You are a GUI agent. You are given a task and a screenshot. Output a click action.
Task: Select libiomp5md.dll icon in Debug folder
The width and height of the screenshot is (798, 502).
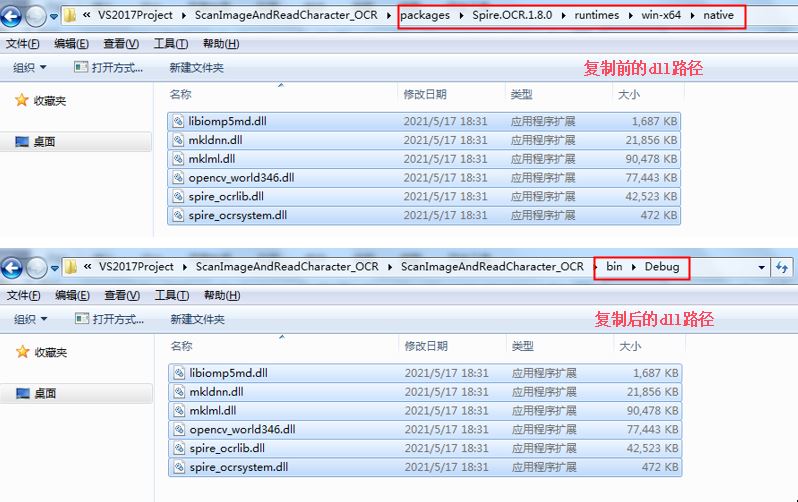point(179,373)
